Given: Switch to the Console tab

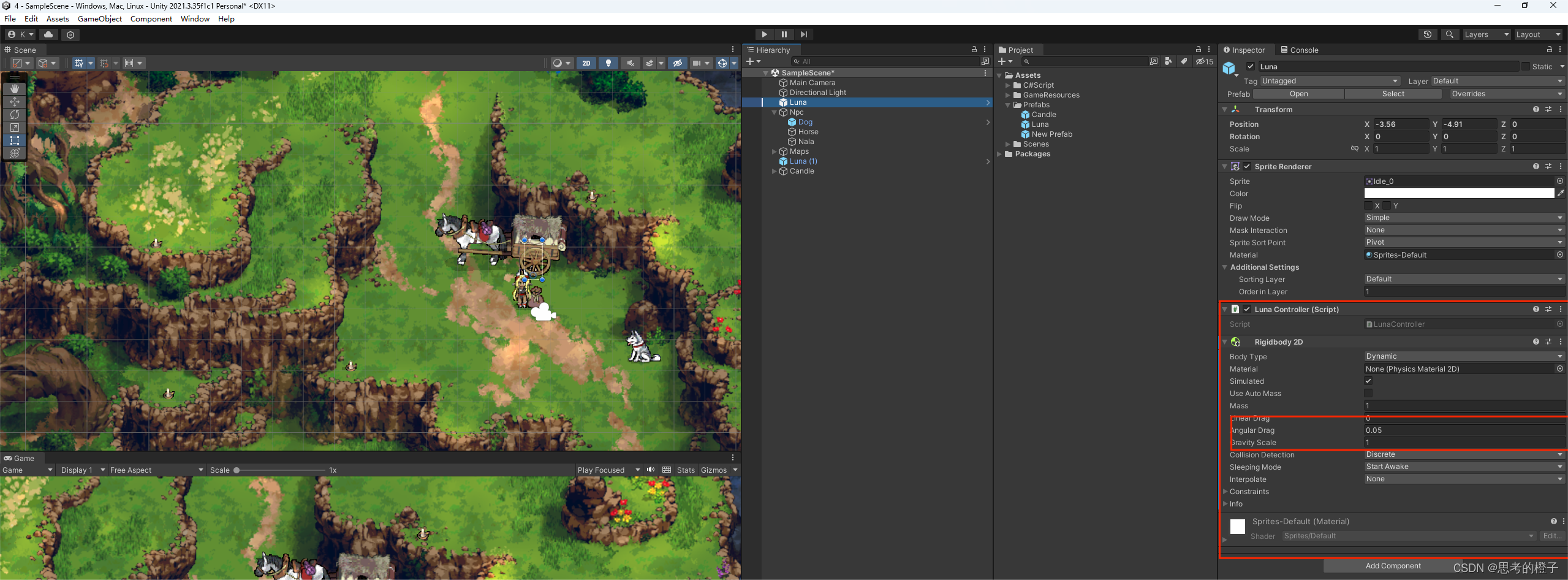Looking at the screenshot, I should tap(1299, 50).
